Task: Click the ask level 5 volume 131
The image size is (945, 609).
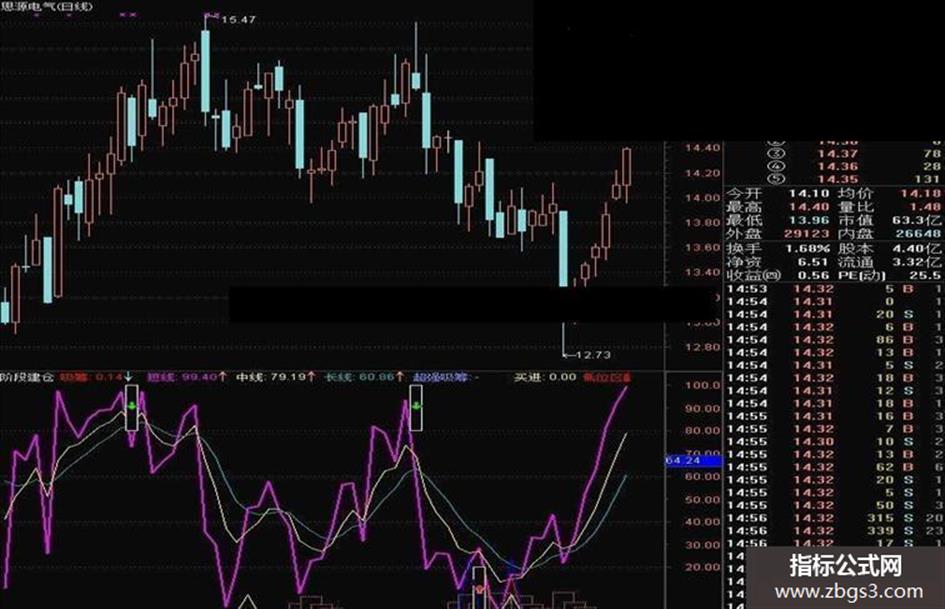Action: tap(927, 179)
